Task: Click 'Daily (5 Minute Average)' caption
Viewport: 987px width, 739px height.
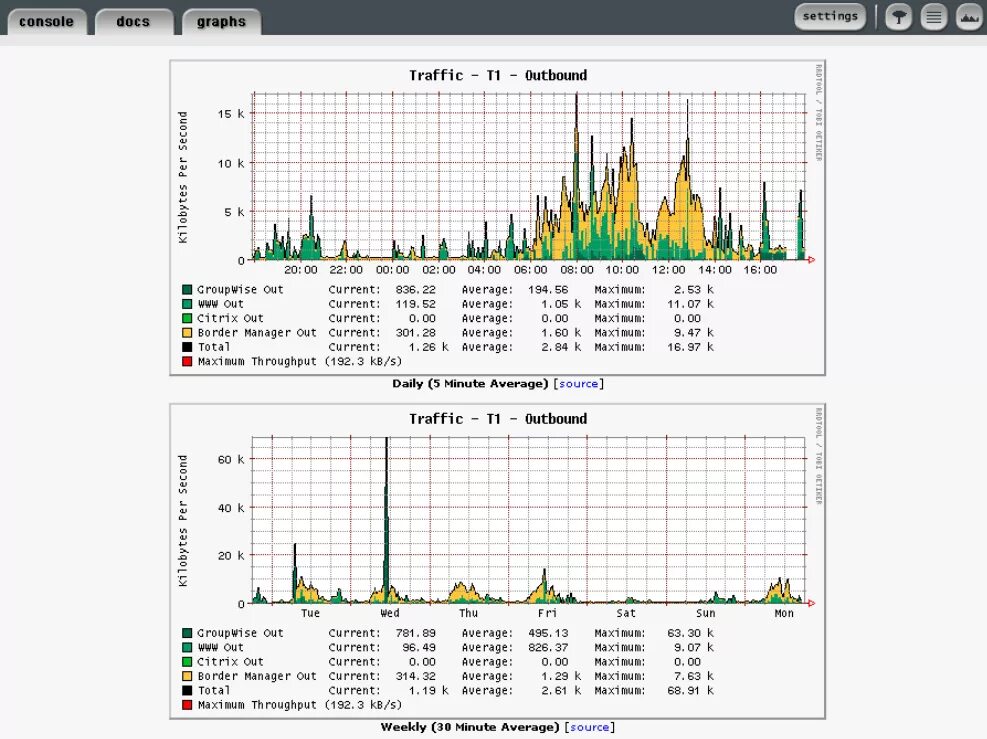Action: click(470, 383)
